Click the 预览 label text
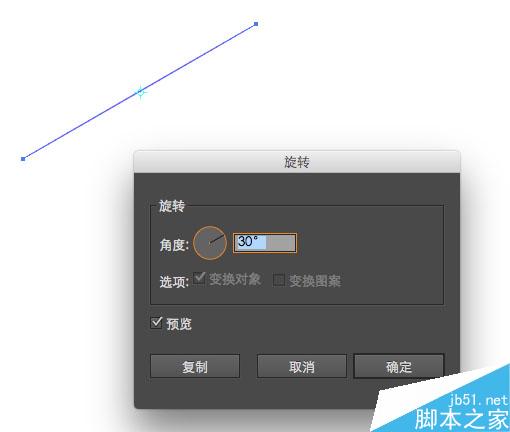 coord(179,324)
